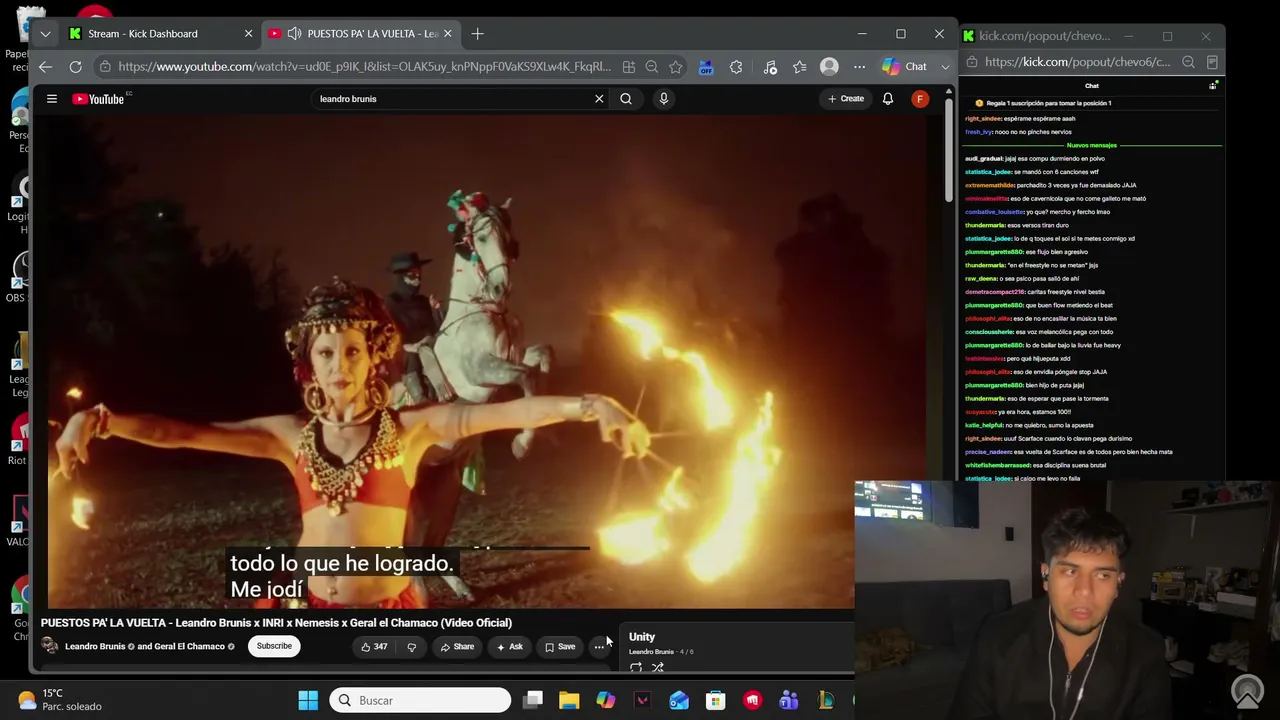Click the YouTube page vertical scrollbar
This screenshot has width=1280, height=720.
tap(949, 150)
